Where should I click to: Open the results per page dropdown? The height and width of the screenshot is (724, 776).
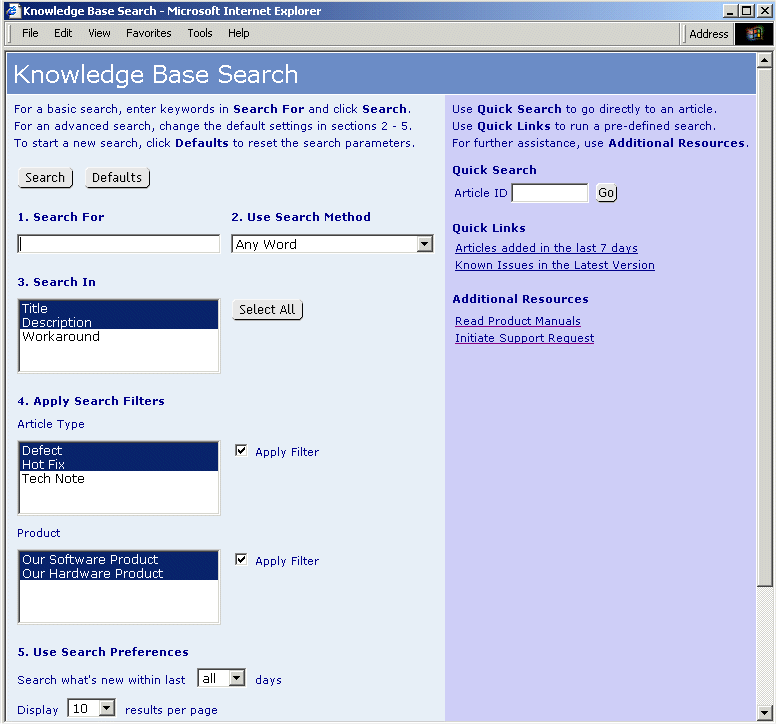(x=107, y=709)
